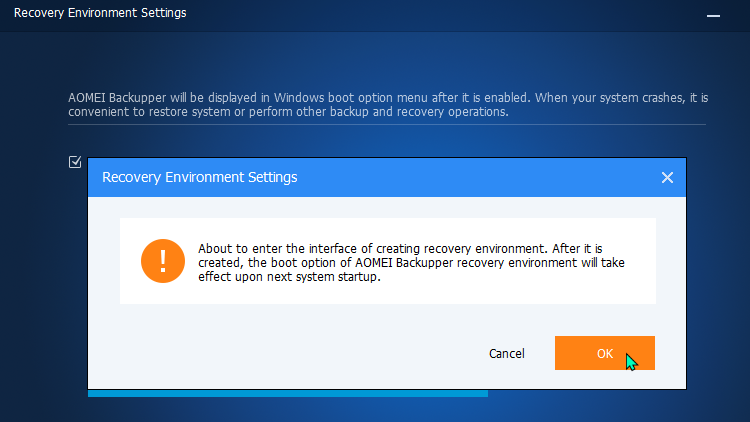Click the empty header area beside the main title
This screenshot has height=422, width=750.
(445, 16)
